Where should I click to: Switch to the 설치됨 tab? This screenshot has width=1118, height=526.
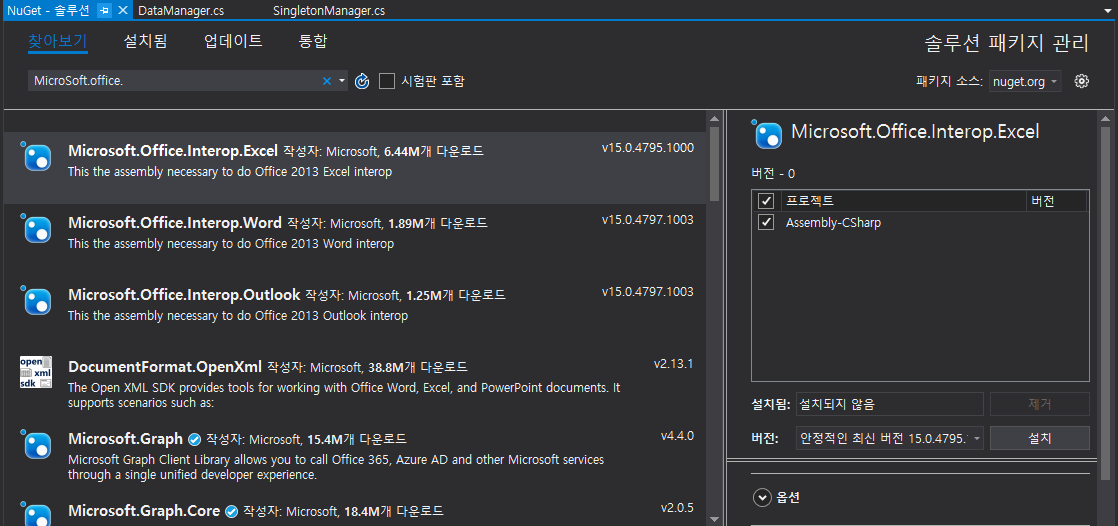[145, 41]
